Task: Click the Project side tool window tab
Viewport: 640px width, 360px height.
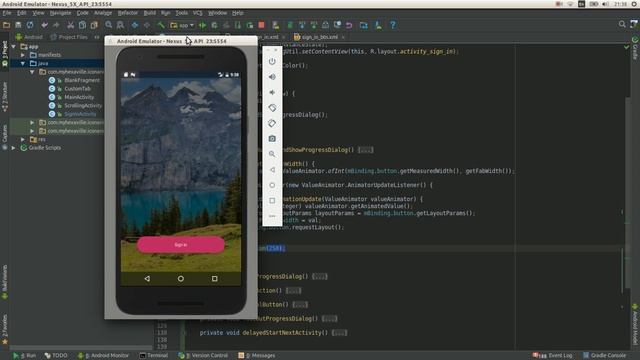Action: 4,53
